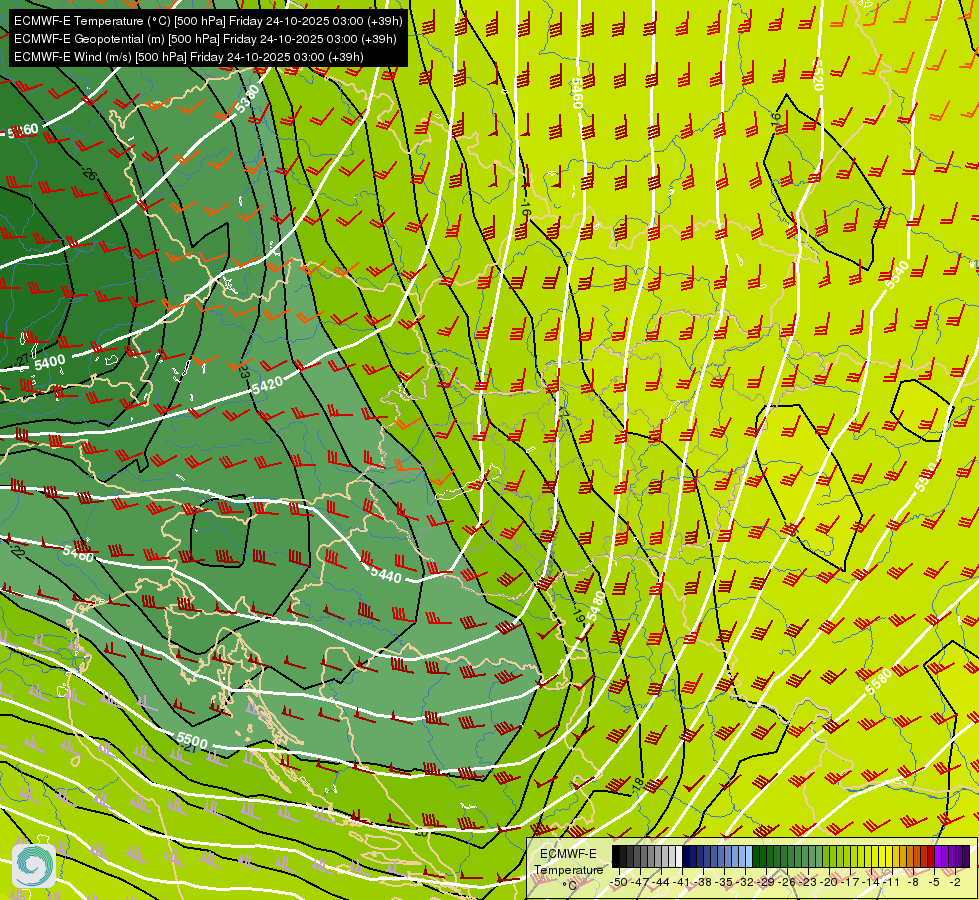Click the -26 isotherm label
The width and height of the screenshot is (979, 900).
[89, 174]
